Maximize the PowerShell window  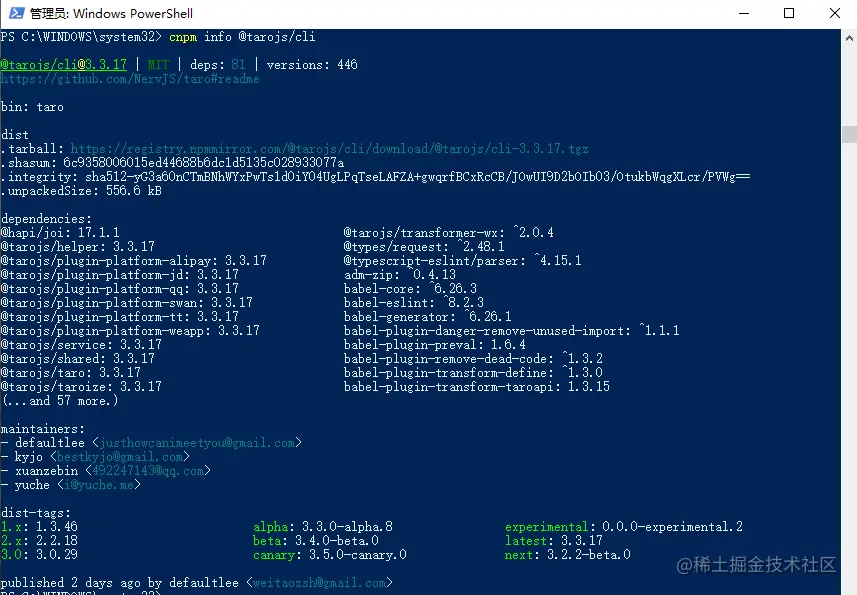(x=789, y=13)
